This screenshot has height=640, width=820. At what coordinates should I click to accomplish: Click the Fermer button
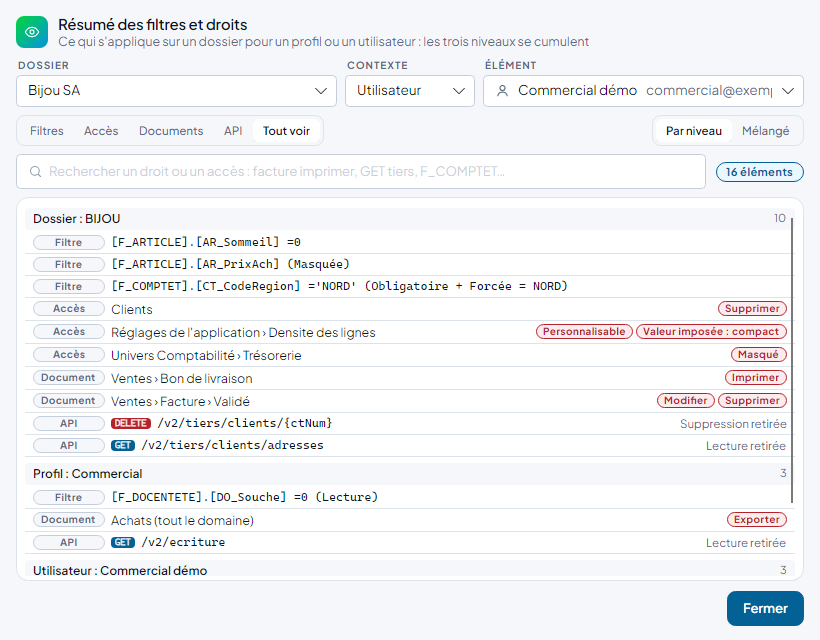click(x=765, y=608)
